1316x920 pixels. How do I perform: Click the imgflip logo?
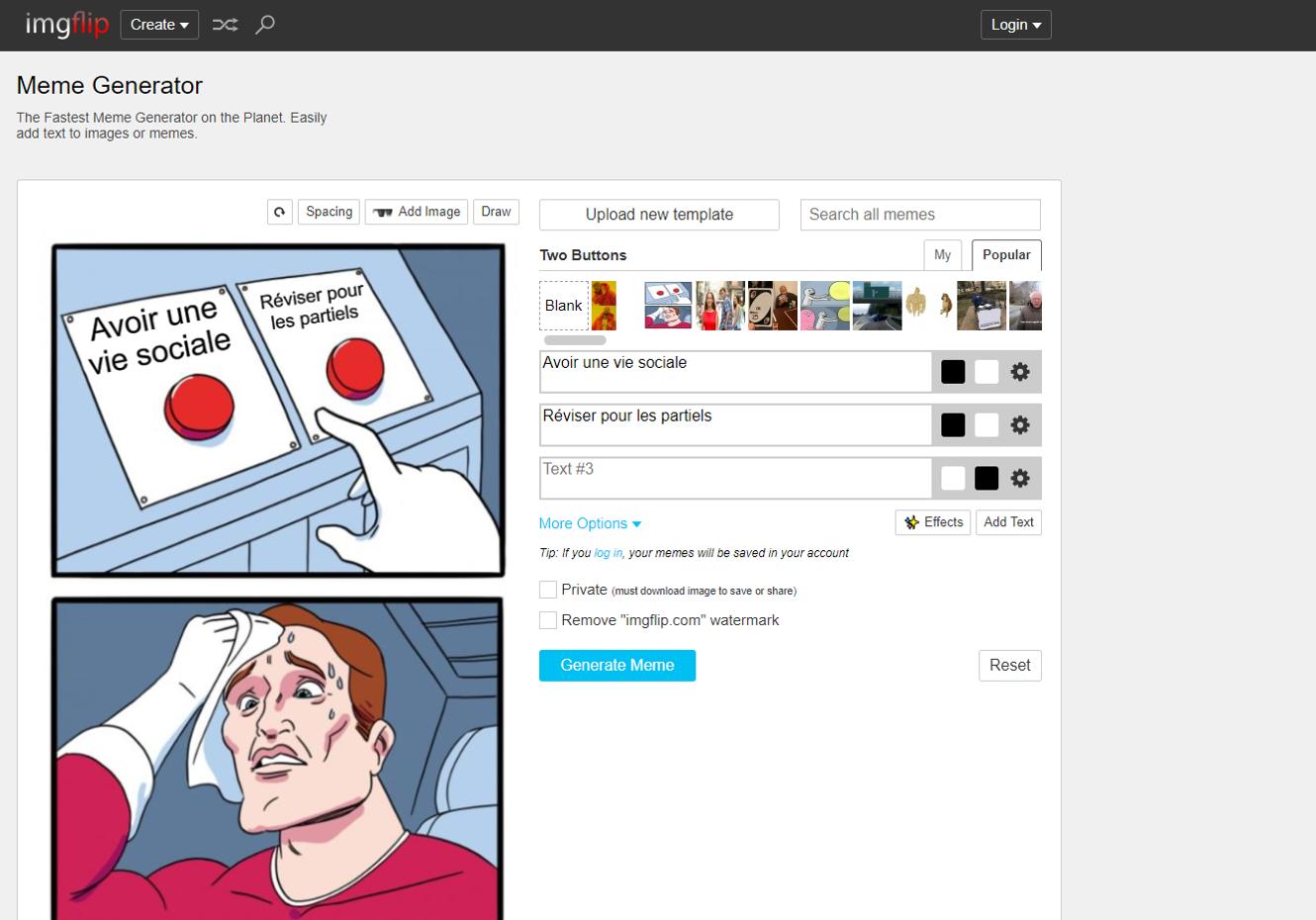[66, 25]
